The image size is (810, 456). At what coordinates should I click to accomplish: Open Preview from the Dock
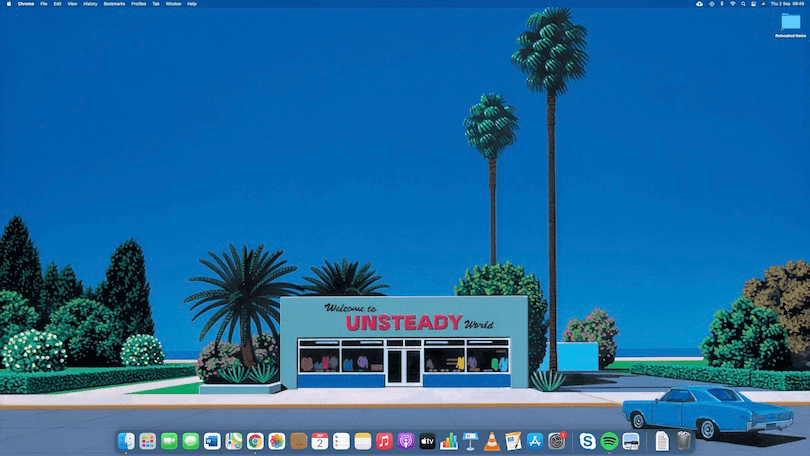coord(631,442)
